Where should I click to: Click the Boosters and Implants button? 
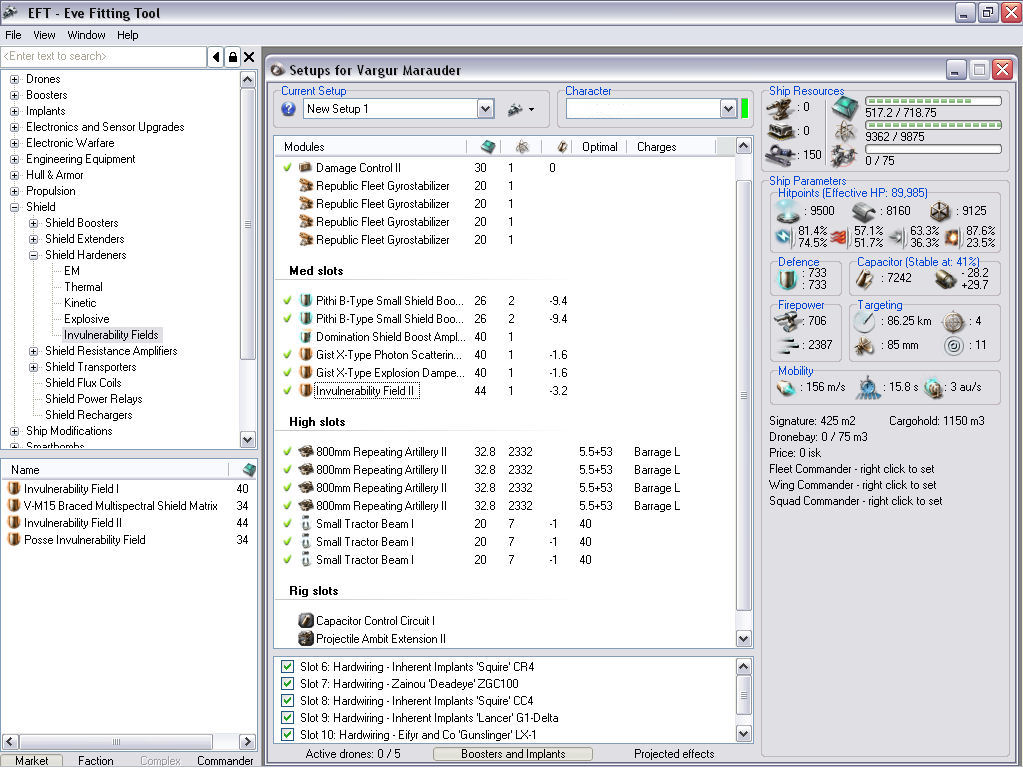pos(513,754)
